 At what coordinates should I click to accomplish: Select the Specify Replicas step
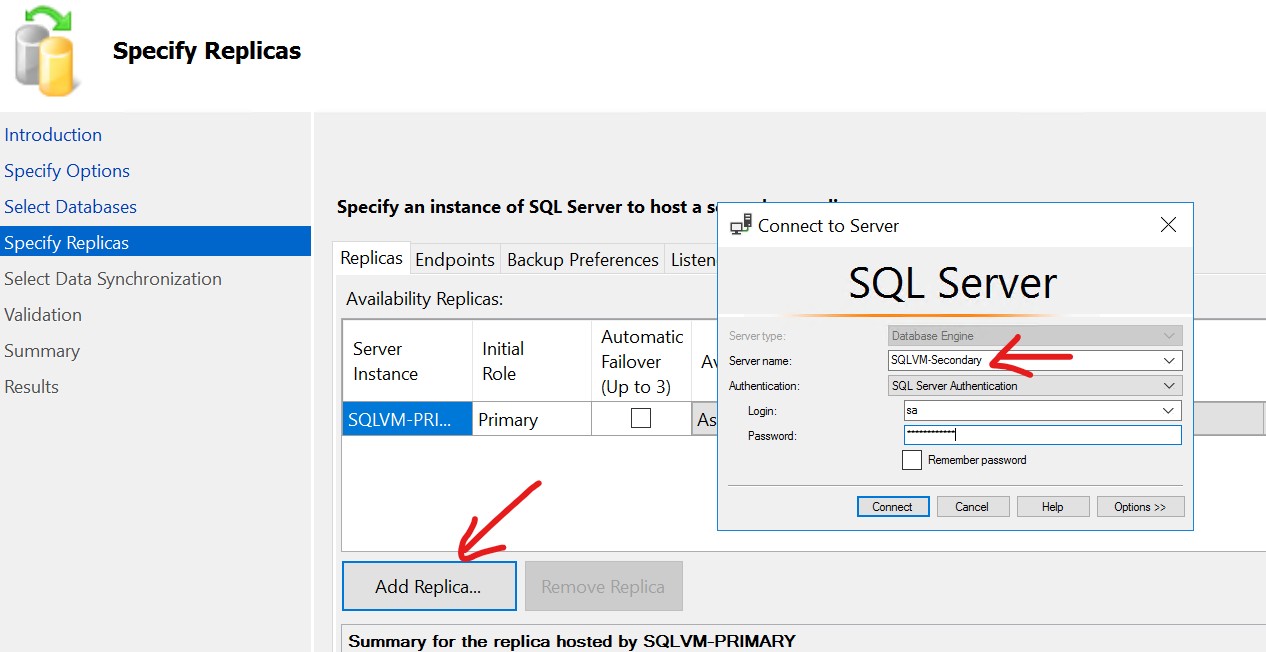click(x=155, y=243)
